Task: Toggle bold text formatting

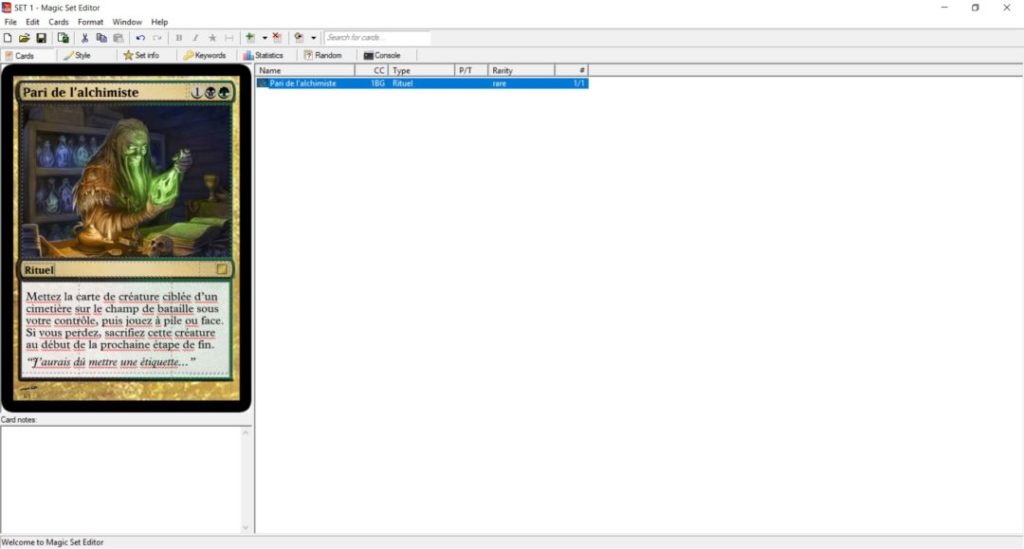Action: point(179,38)
